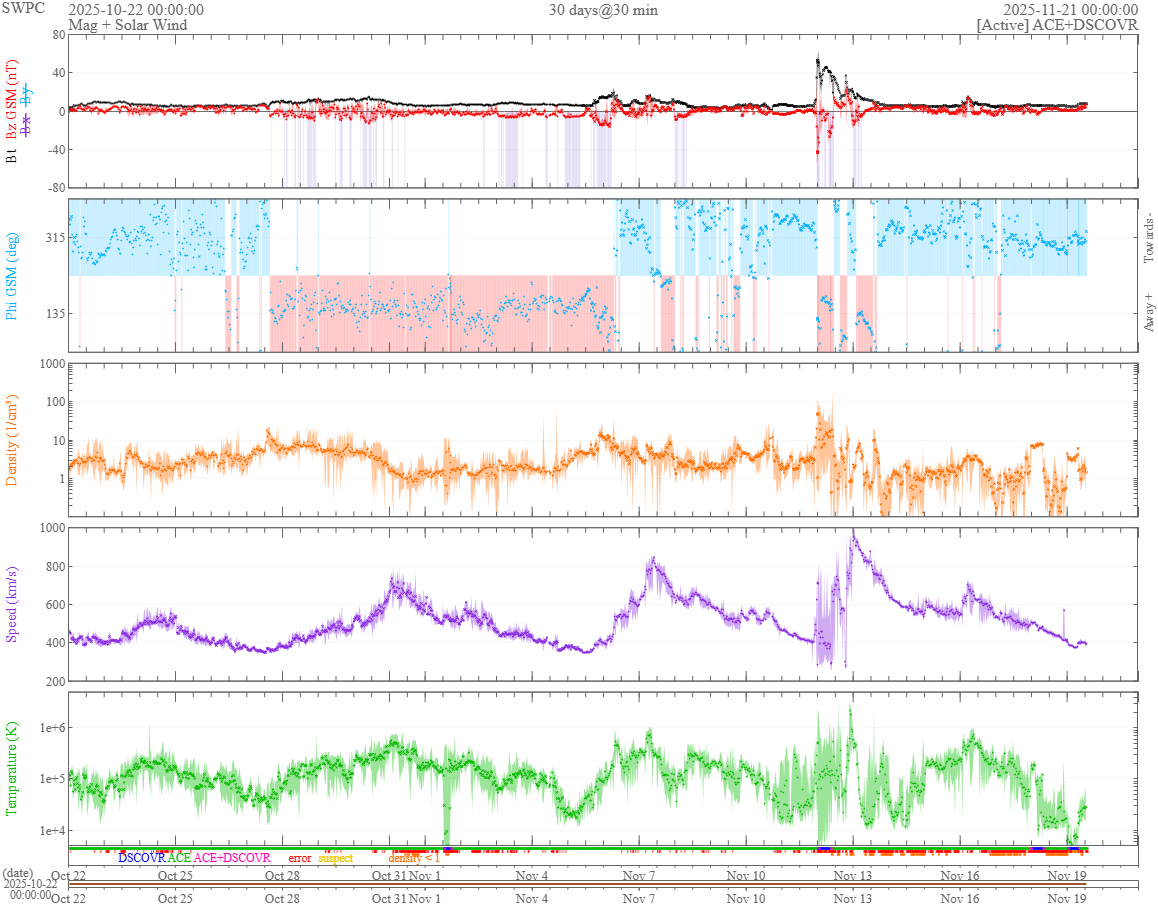Click the 'Bt' axis label
The height and width of the screenshot is (905, 1158).
click(11, 155)
